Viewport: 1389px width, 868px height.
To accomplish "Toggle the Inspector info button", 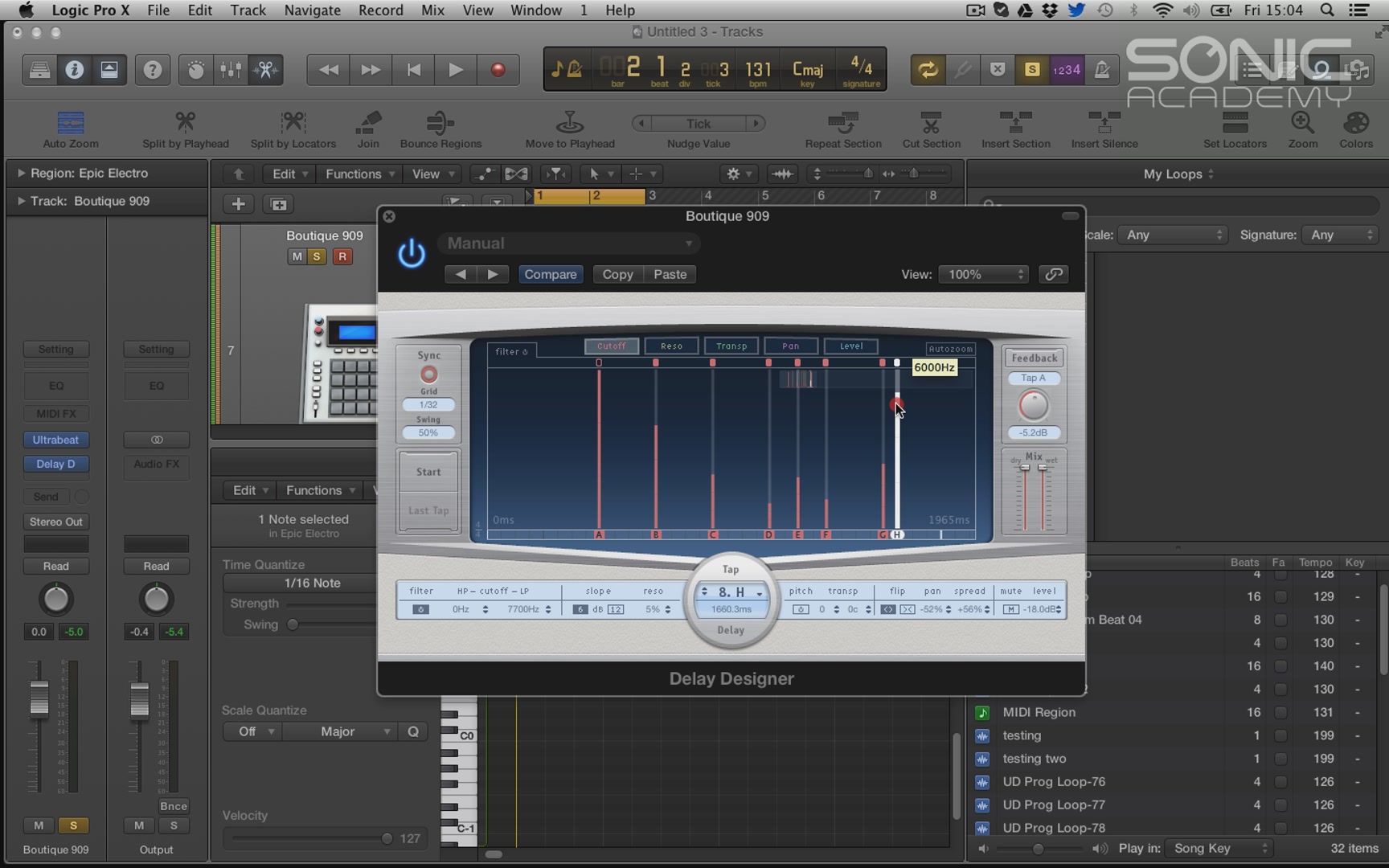I will click(74, 70).
